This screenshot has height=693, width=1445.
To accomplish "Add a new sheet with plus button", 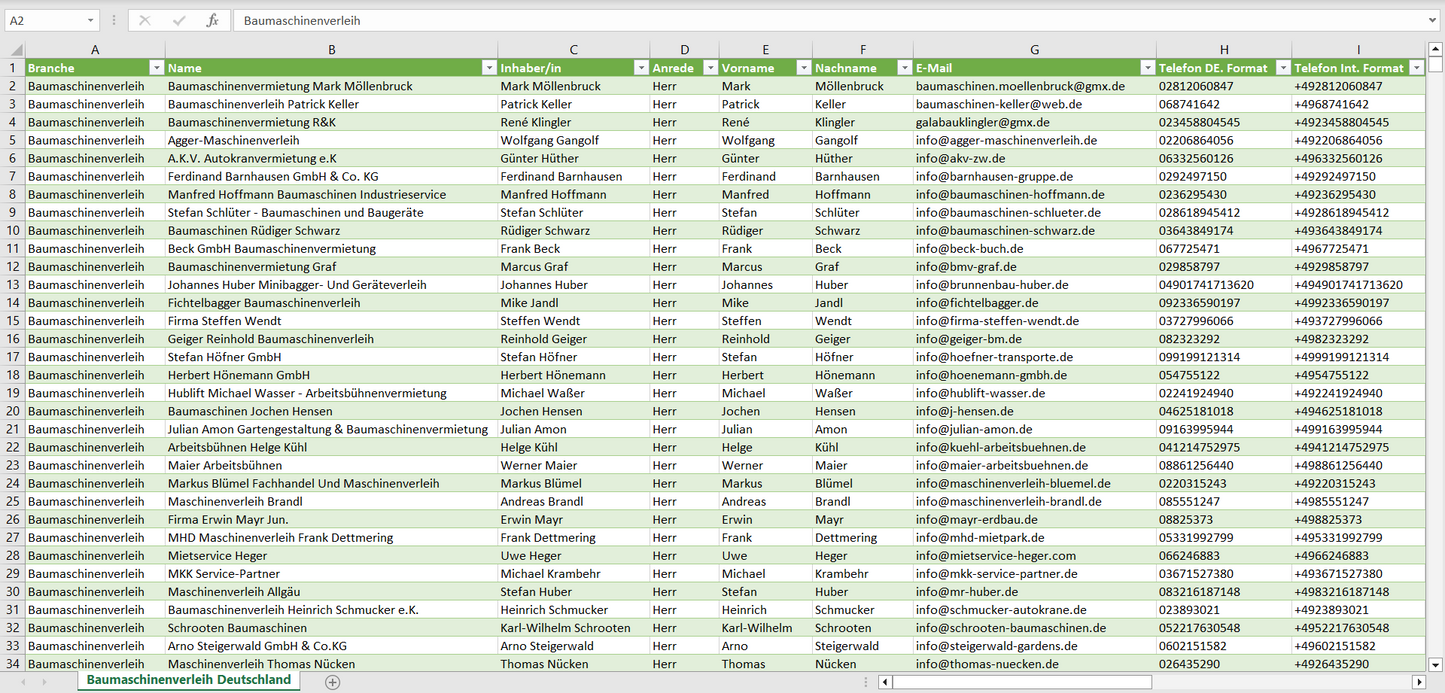I will (x=333, y=681).
